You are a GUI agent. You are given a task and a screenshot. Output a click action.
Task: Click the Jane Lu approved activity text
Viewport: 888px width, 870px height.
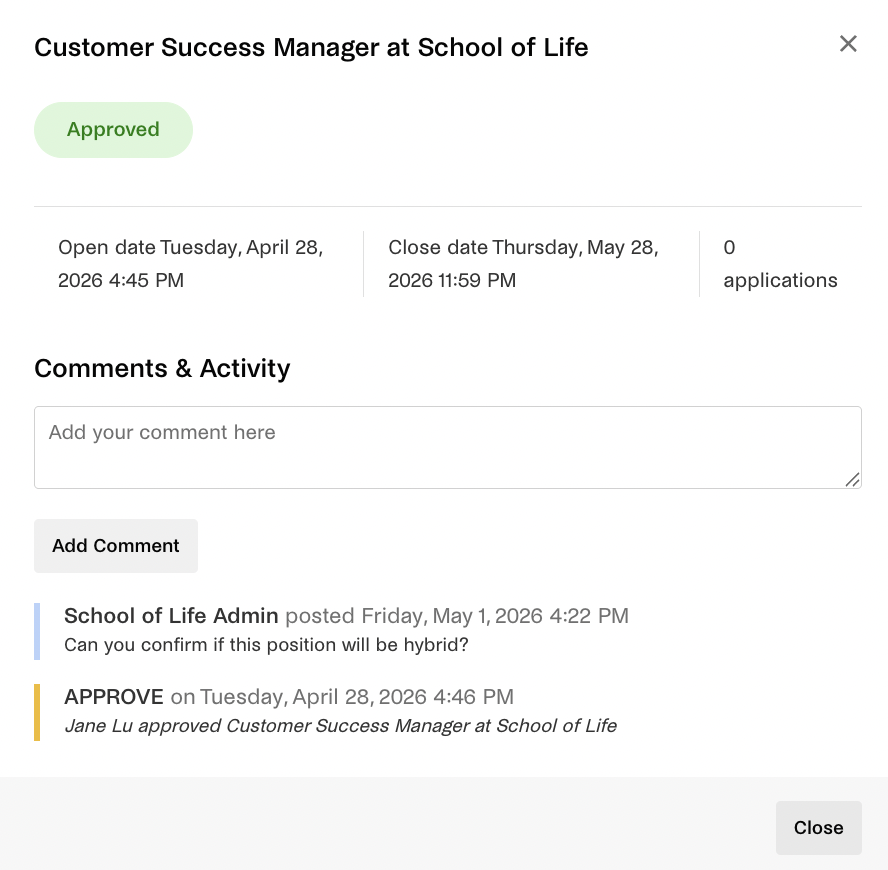click(x=340, y=726)
